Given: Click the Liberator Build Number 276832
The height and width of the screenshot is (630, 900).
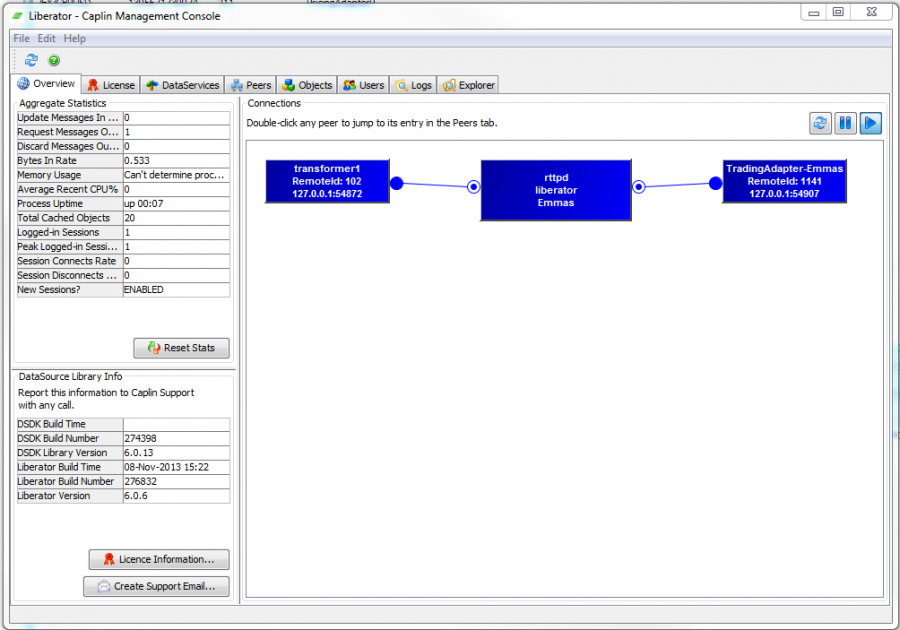Looking at the screenshot, I should (176, 481).
